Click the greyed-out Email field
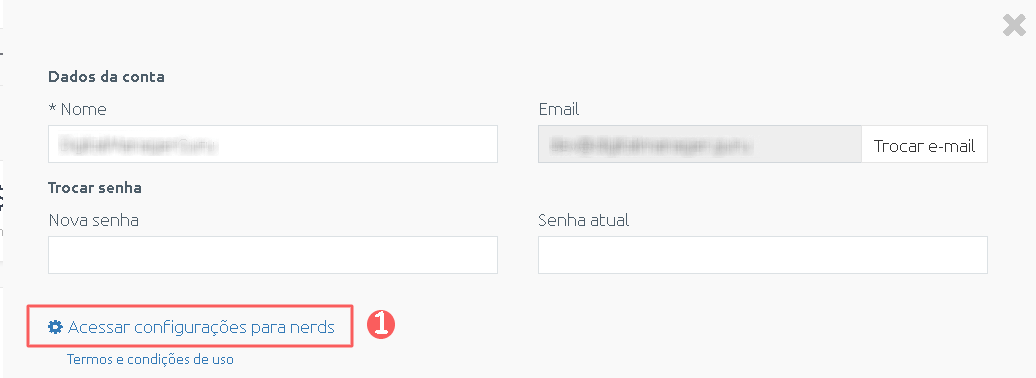The image size is (1036, 378). point(700,144)
